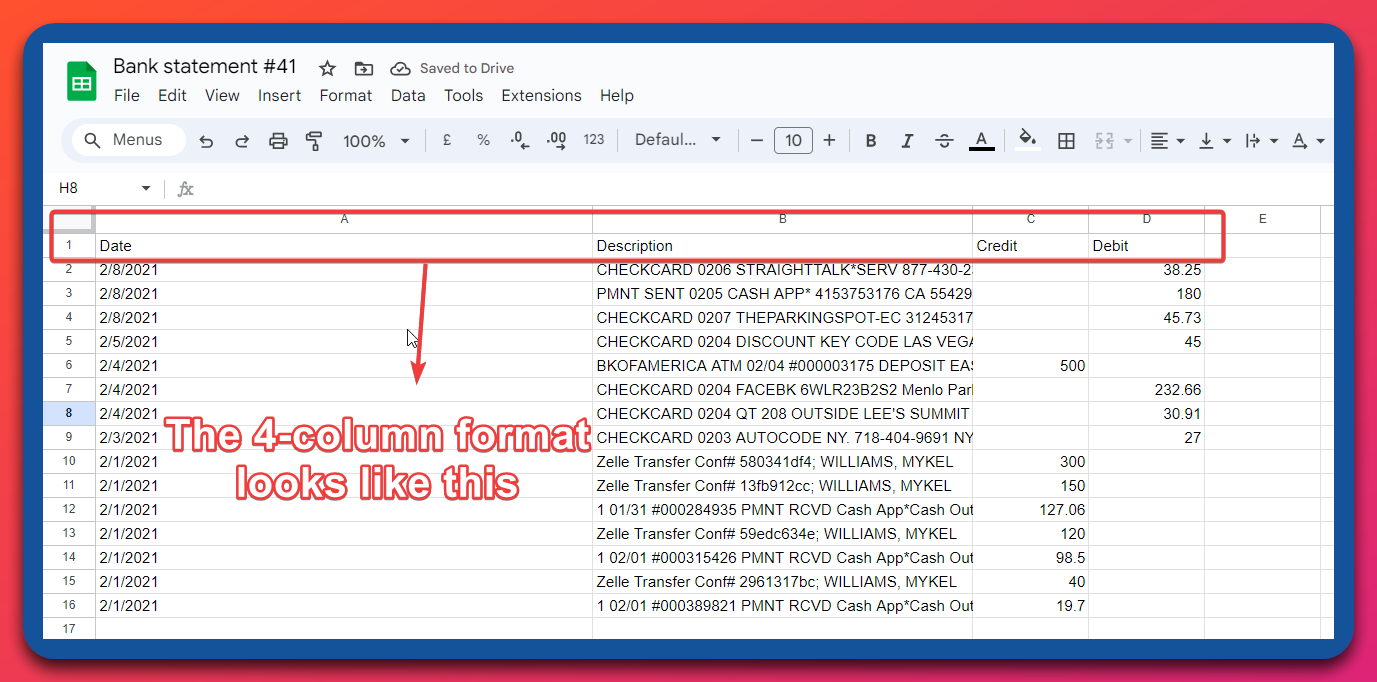Increase decimal places on the toolbar
Screen dimensions: 1377x682
[556, 140]
